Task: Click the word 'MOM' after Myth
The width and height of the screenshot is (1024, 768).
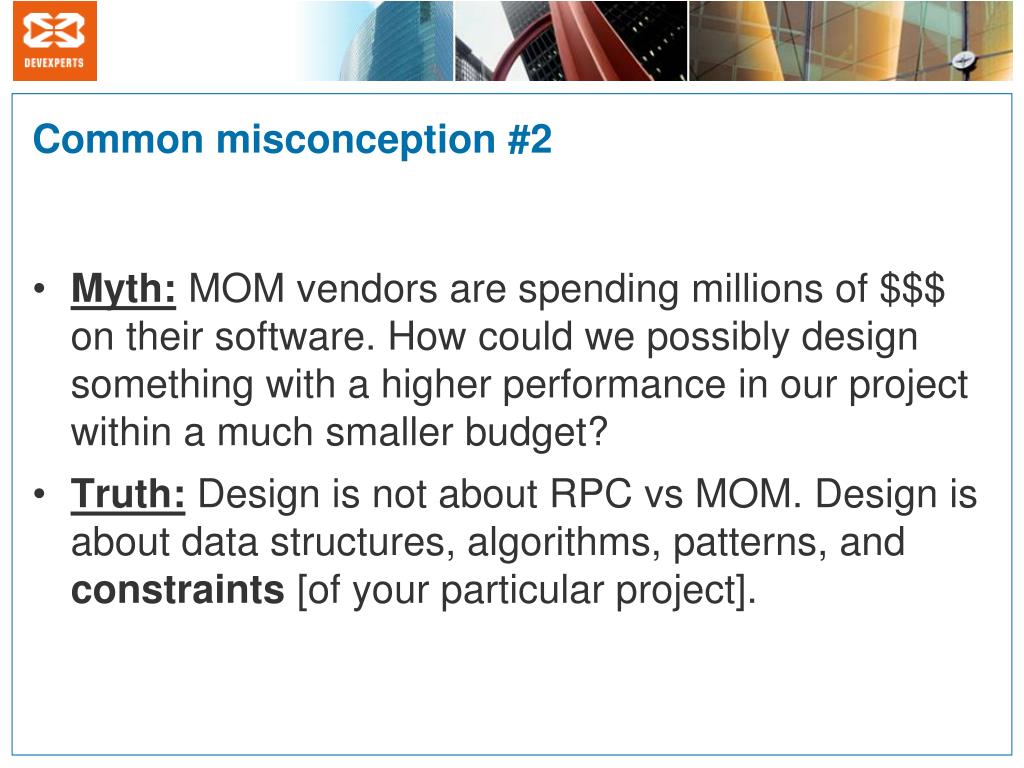Action: 236,288
